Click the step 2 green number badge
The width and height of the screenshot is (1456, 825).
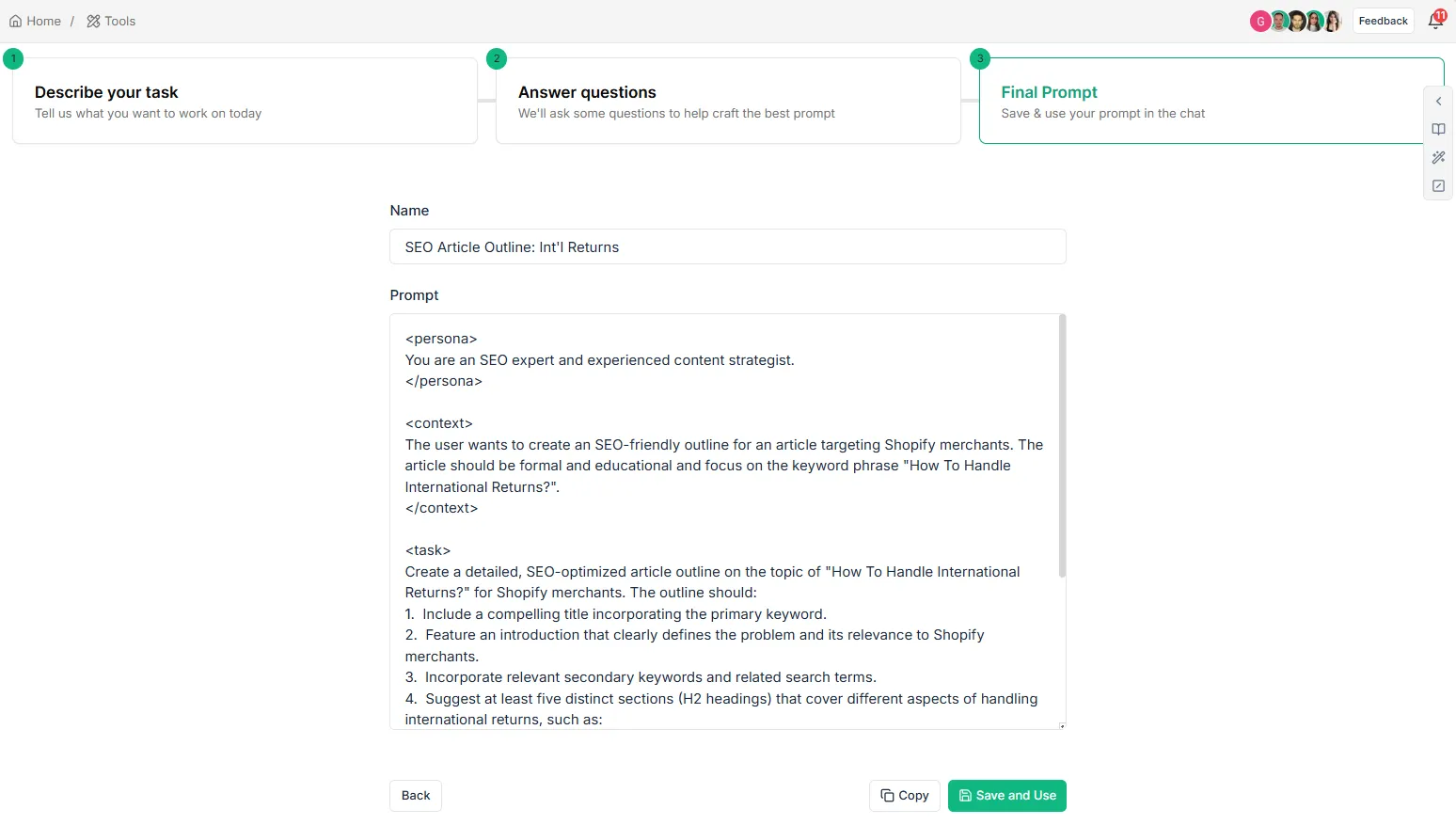coord(497,58)
